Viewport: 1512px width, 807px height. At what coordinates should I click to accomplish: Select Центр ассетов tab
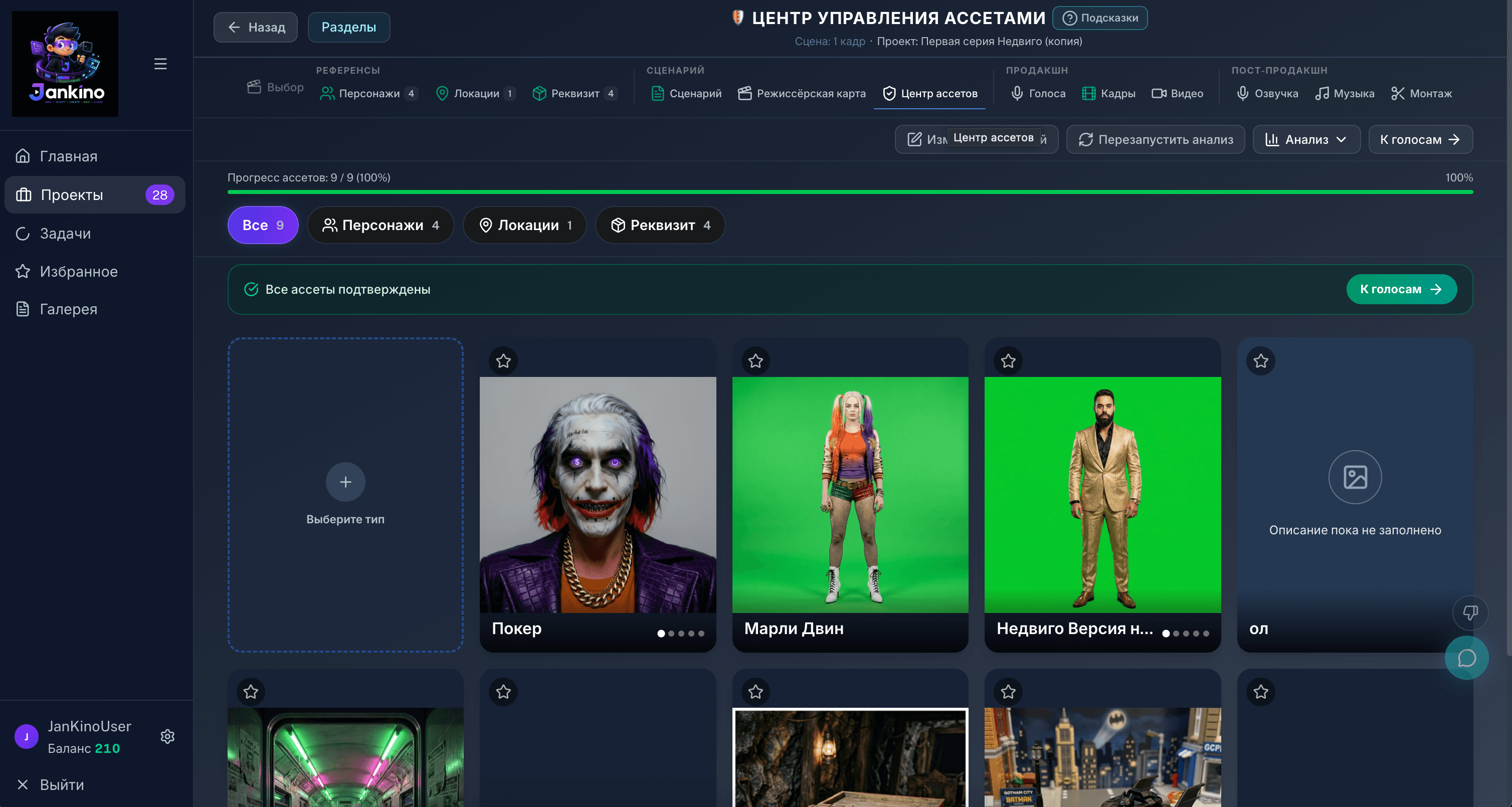click(x=930, y=93)
